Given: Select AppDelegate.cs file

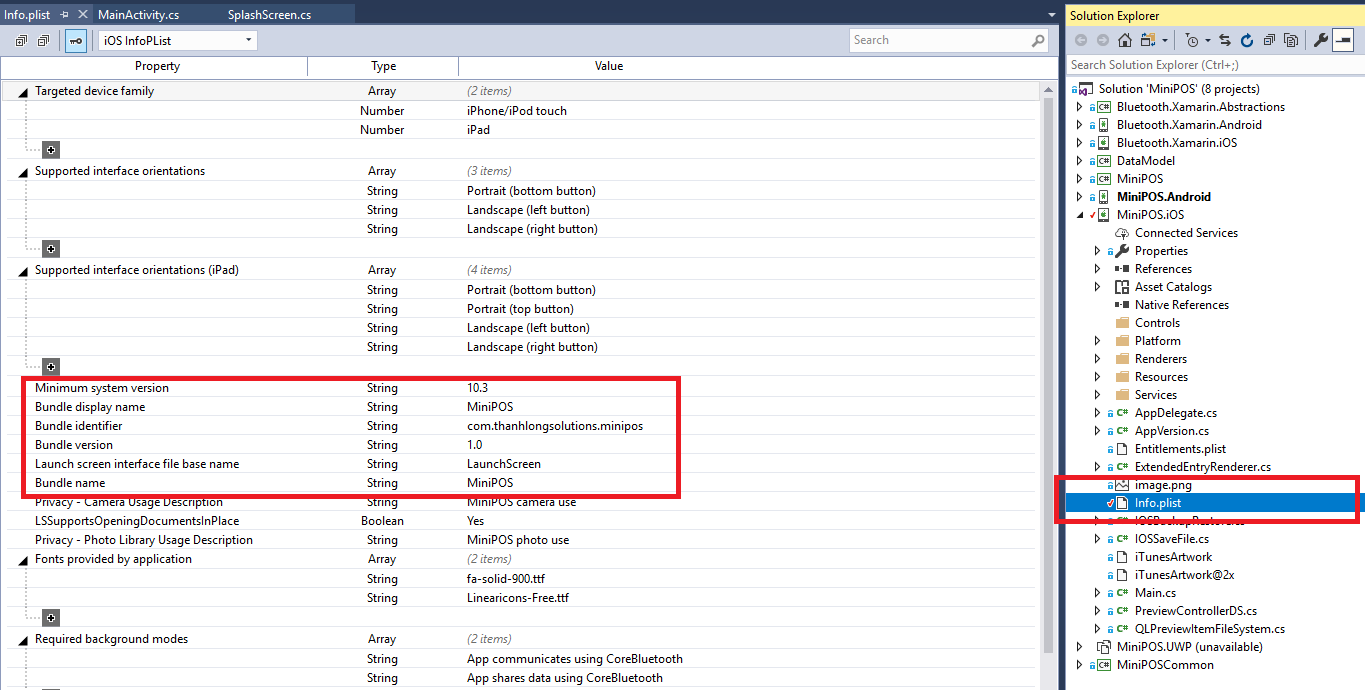Looking at the screenshot, I should 1175,413.
